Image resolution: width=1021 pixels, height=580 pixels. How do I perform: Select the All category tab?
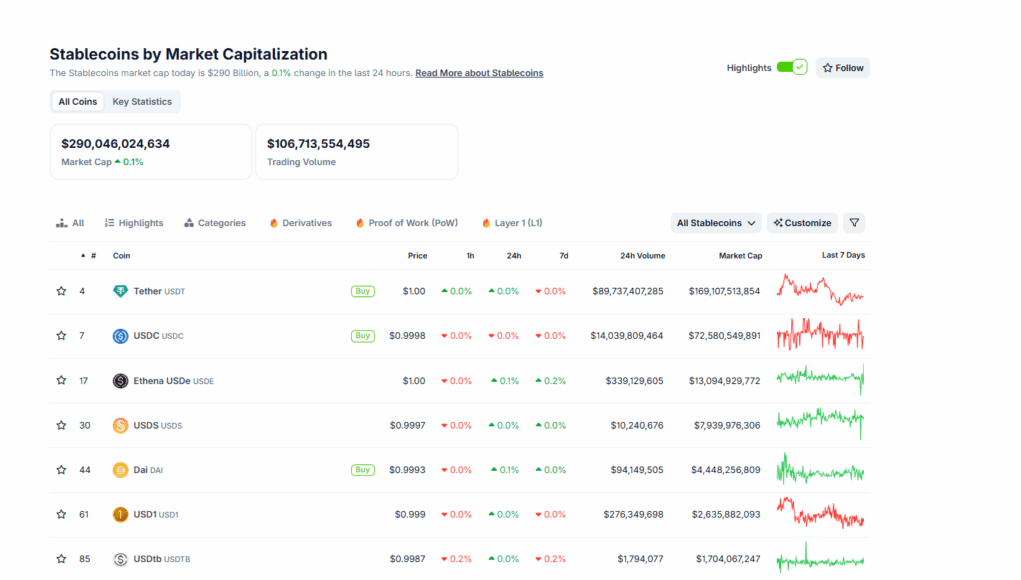pyautogui.click(x=70, y=223)
